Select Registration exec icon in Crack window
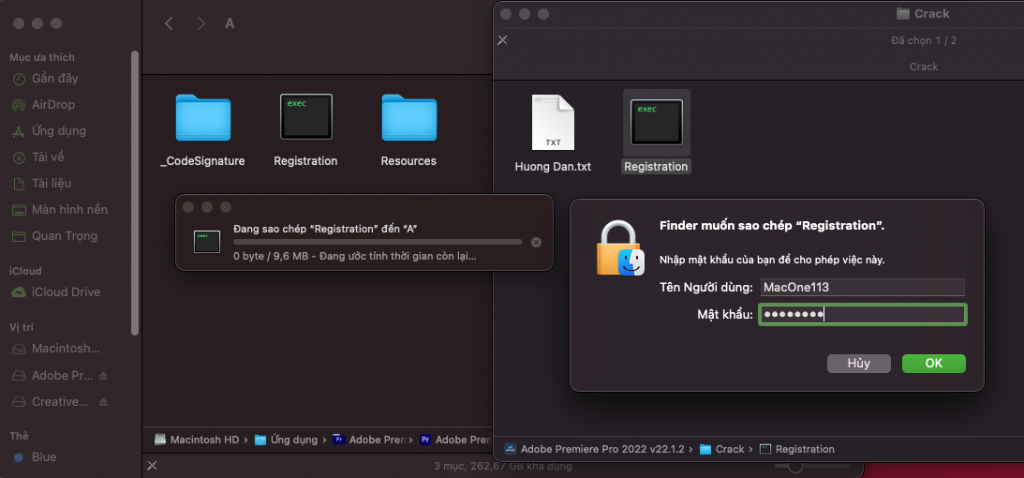 [656, 122]
